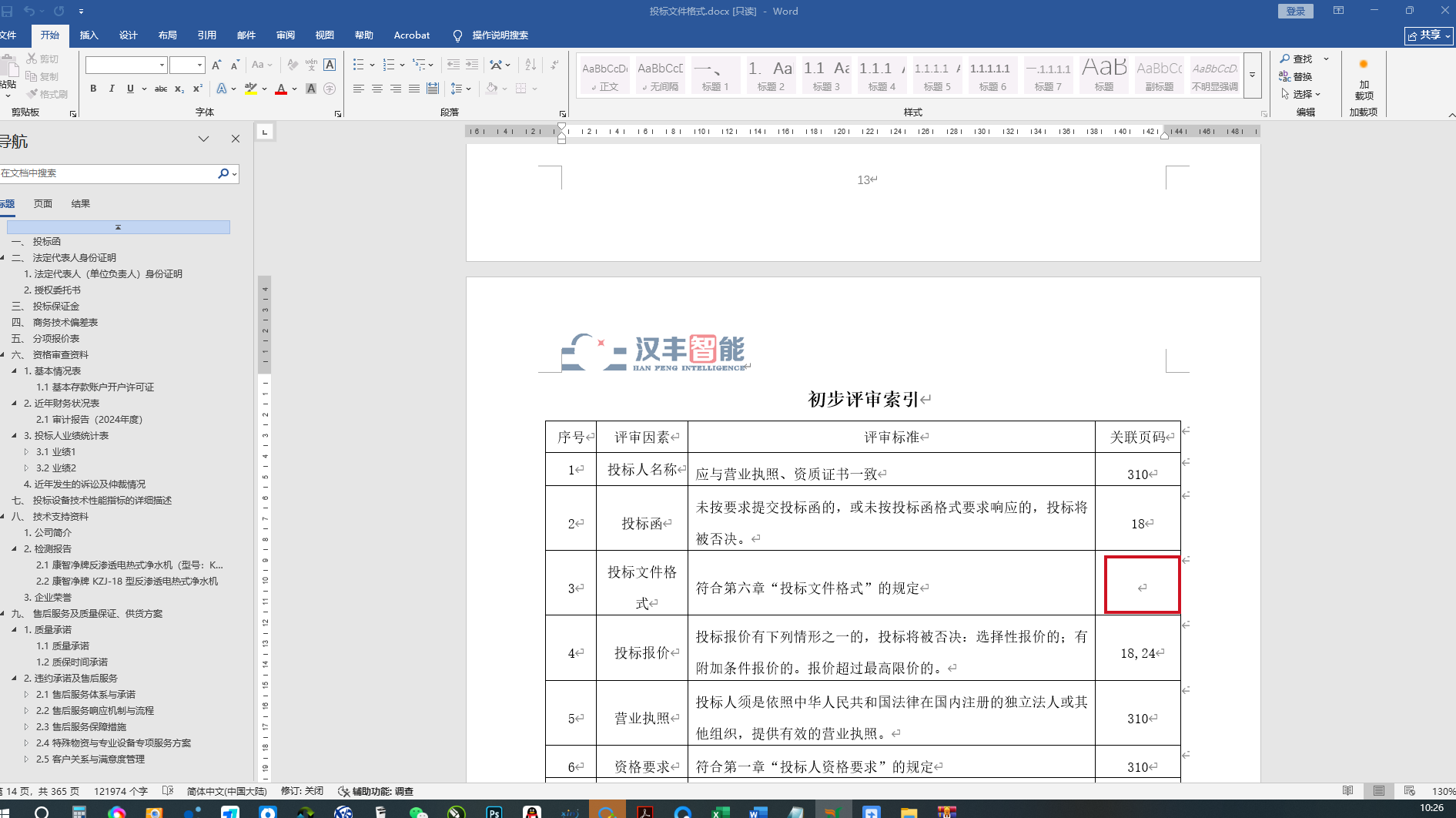Toggle superscript formatting
Image resolution: width=1456 pixels, height=818 pixels.
click(198, 89)
